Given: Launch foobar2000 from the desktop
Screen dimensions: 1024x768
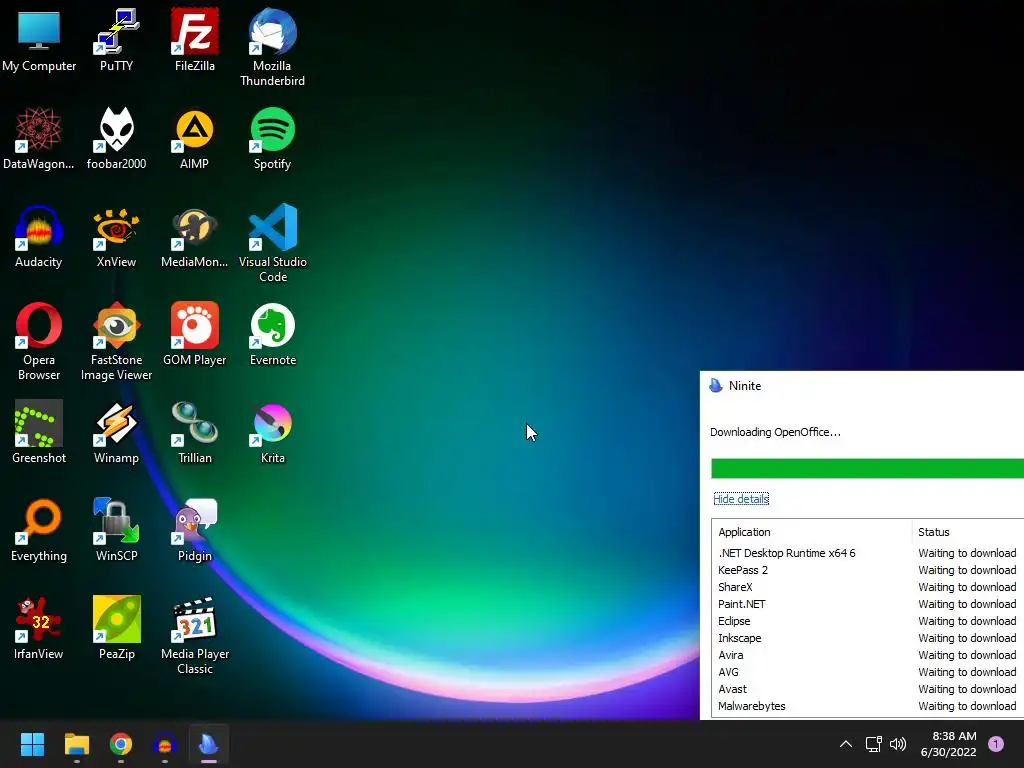Looking at the screenshot, I should (116, 138).
